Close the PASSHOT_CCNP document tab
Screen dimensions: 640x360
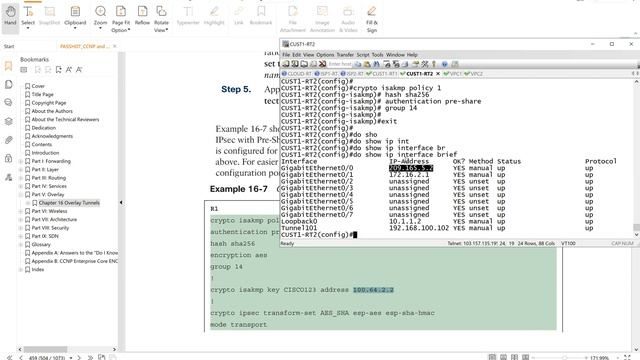115,47
